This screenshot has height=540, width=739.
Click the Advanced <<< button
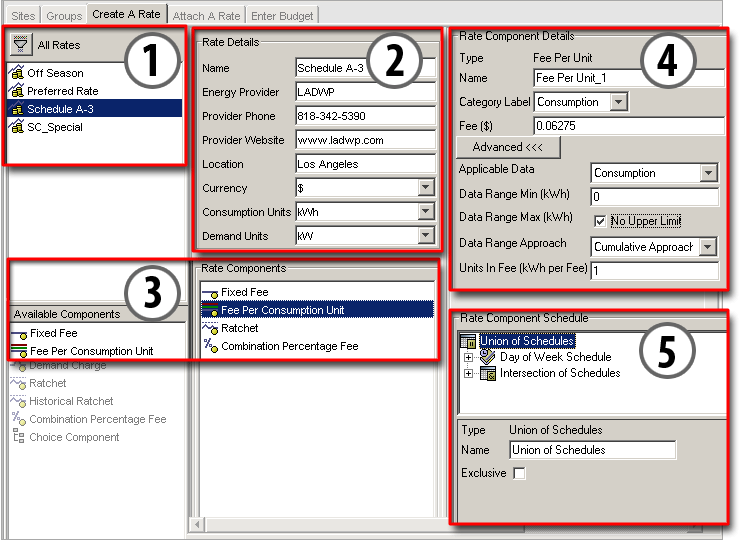click(509, 148)
